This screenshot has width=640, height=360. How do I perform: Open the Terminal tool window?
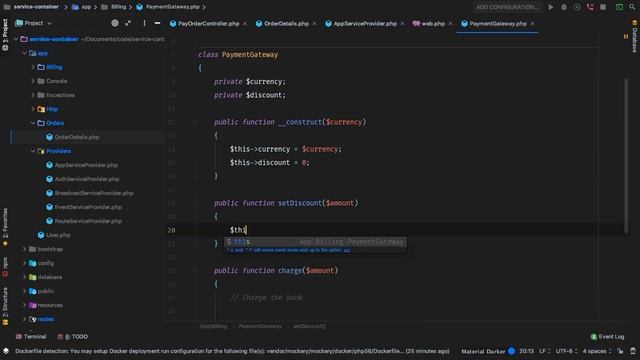tap(31, 337)
